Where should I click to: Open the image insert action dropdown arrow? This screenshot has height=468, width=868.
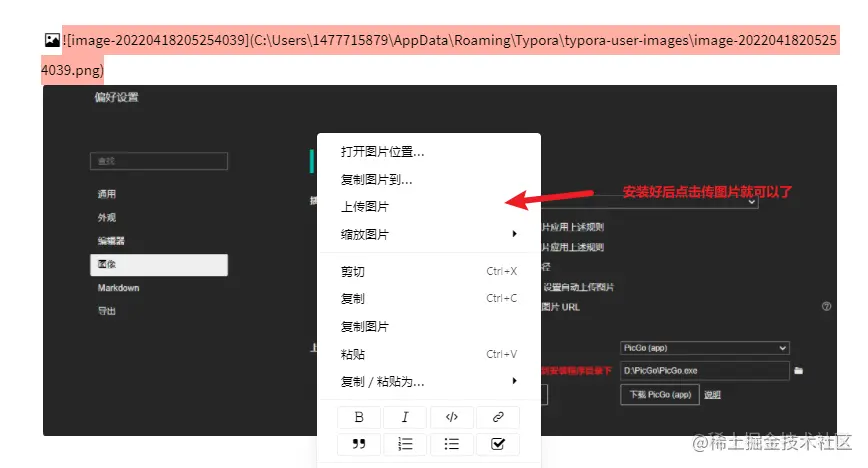pos(752,202)
